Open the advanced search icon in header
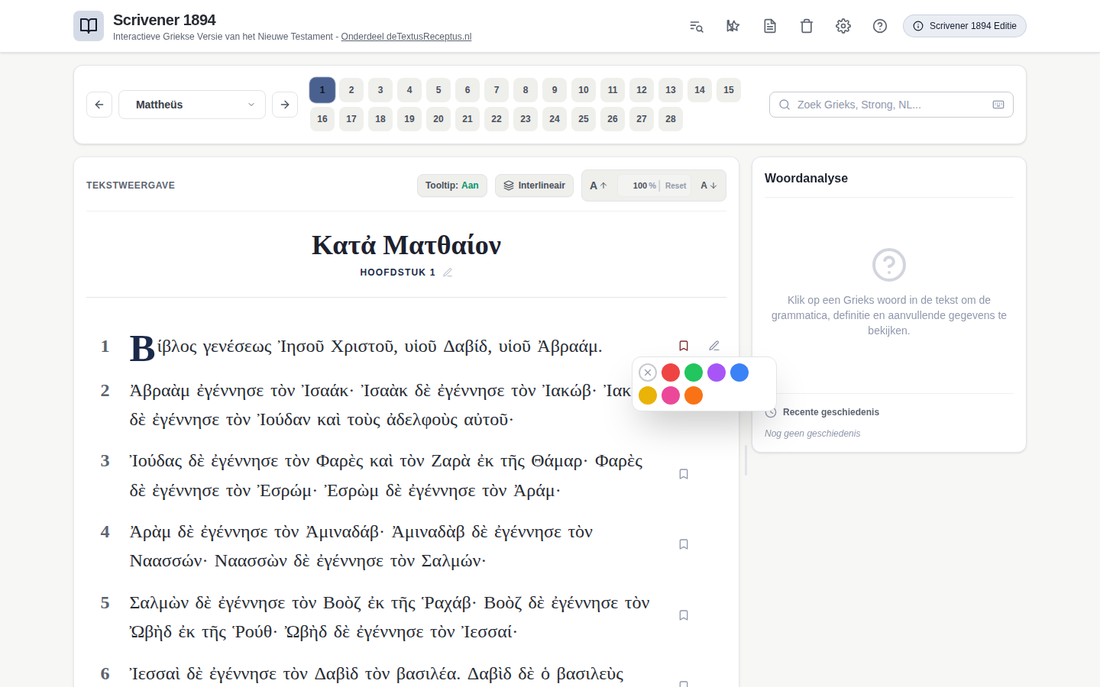Image resolution: width=1100 pixels, height=687 pixels. point(696,26)
